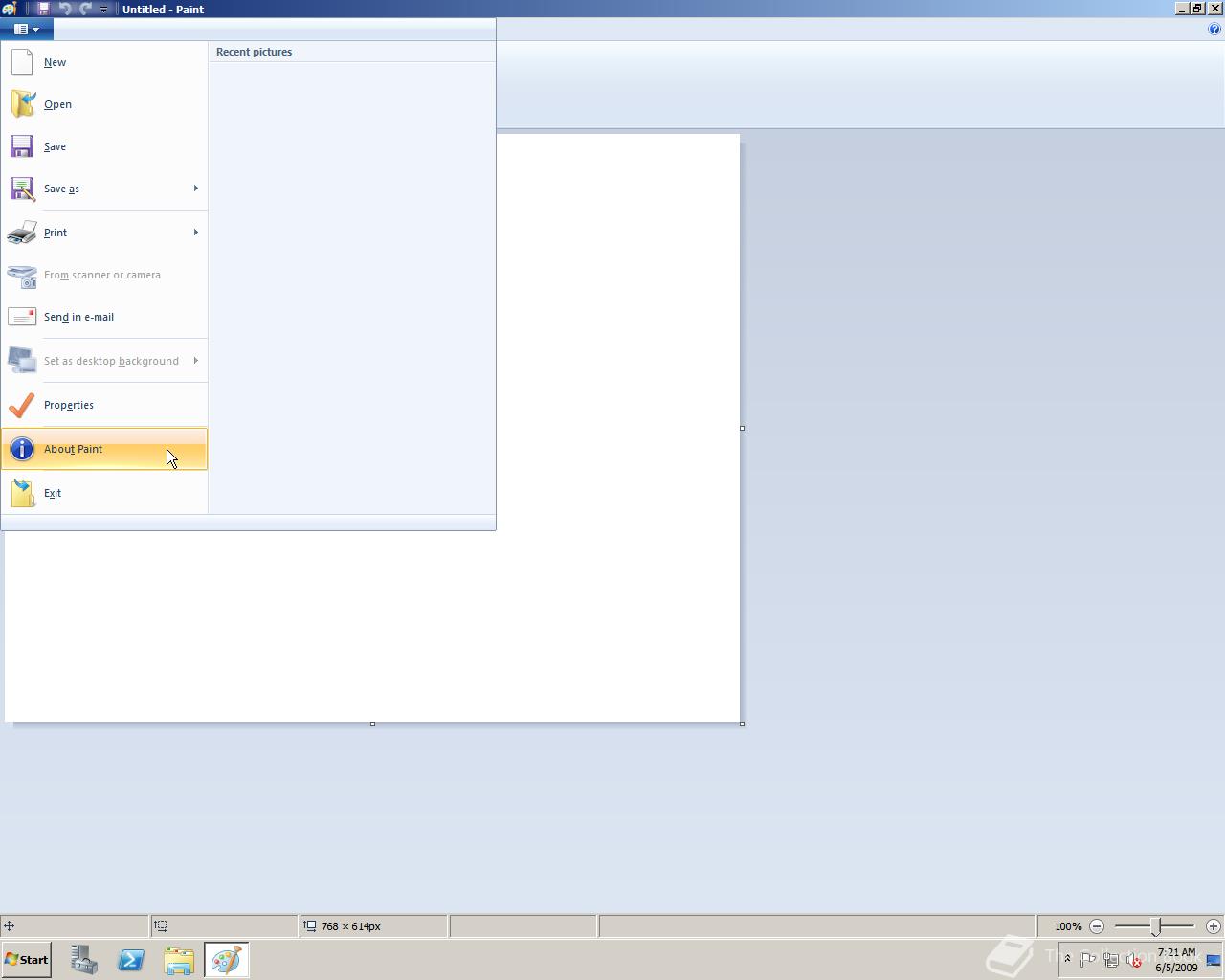Click Redo arrow in title bar

[x=85, y=9]
